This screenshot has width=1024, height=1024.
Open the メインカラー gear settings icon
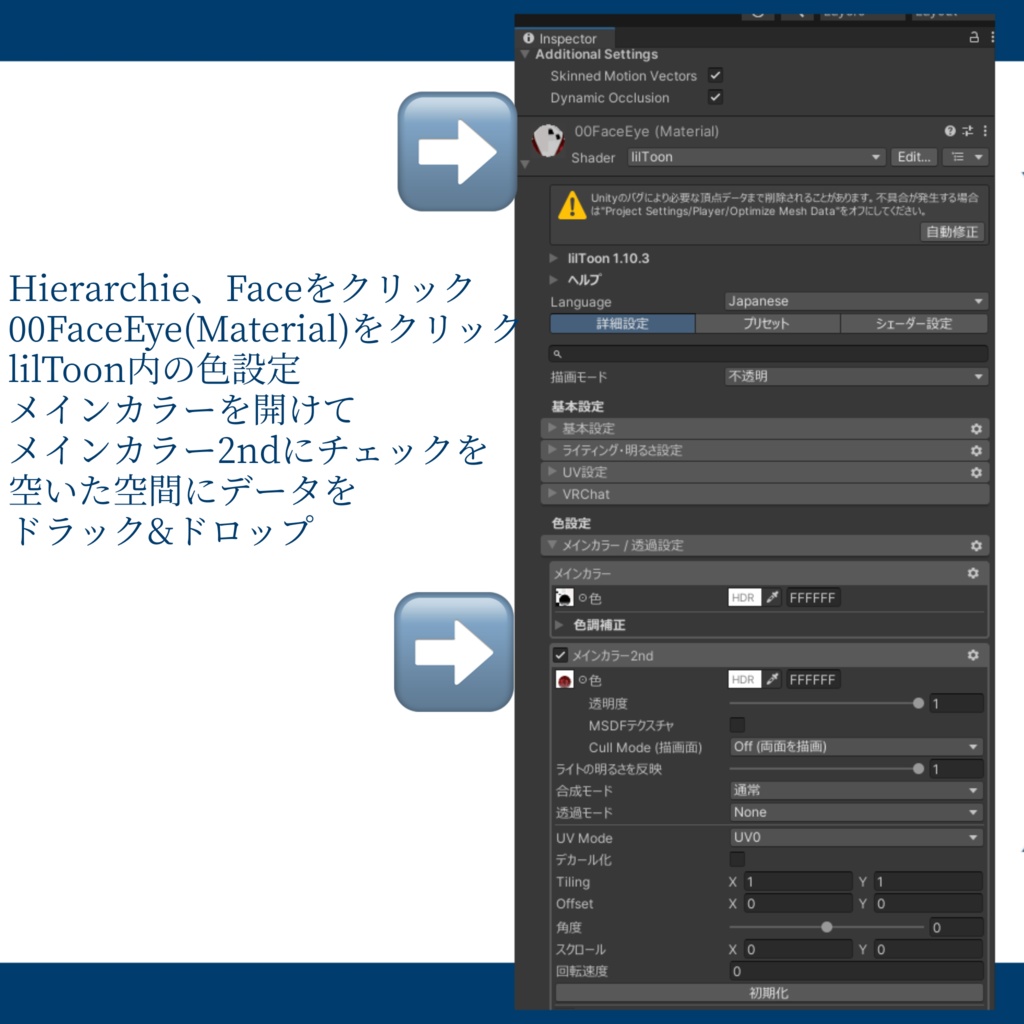pos(973,573)
